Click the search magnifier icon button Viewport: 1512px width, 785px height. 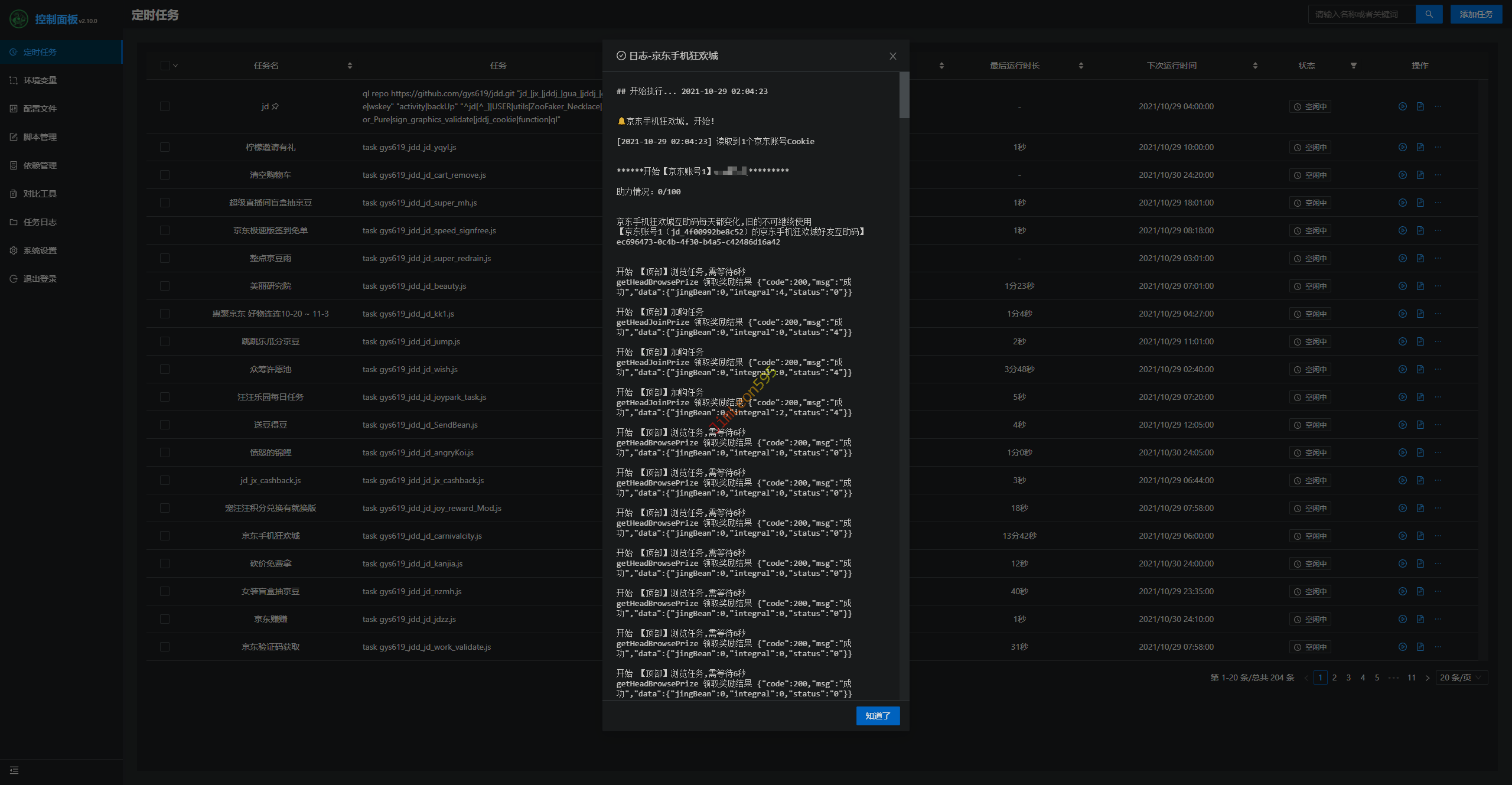click(x=1429, y=14)
